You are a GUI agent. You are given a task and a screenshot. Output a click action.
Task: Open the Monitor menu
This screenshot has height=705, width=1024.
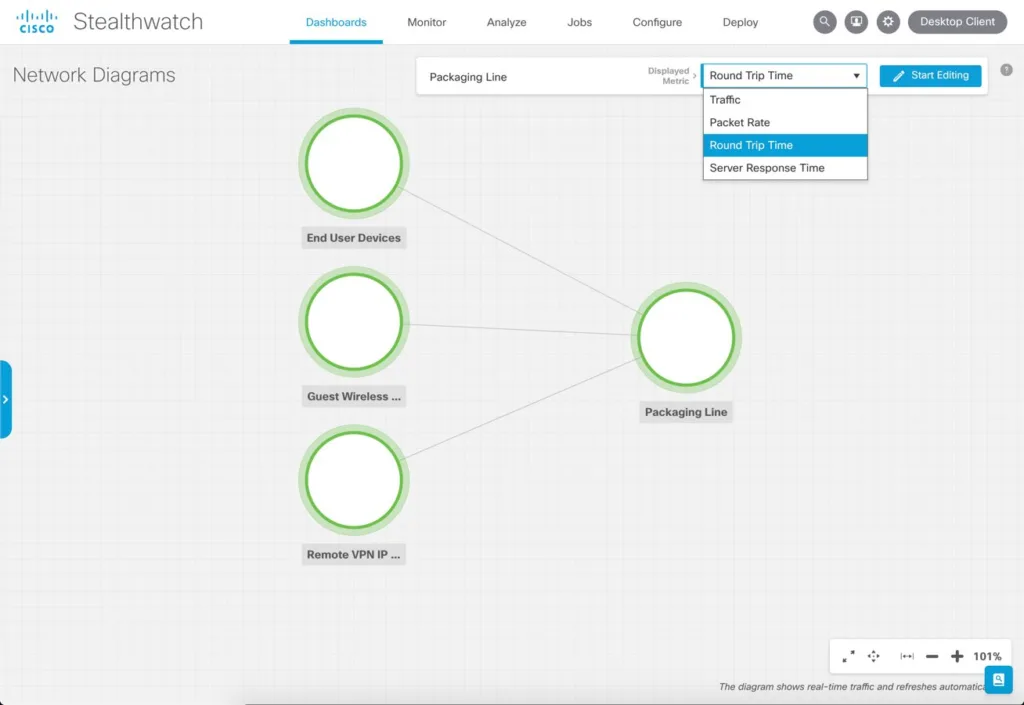426,22
